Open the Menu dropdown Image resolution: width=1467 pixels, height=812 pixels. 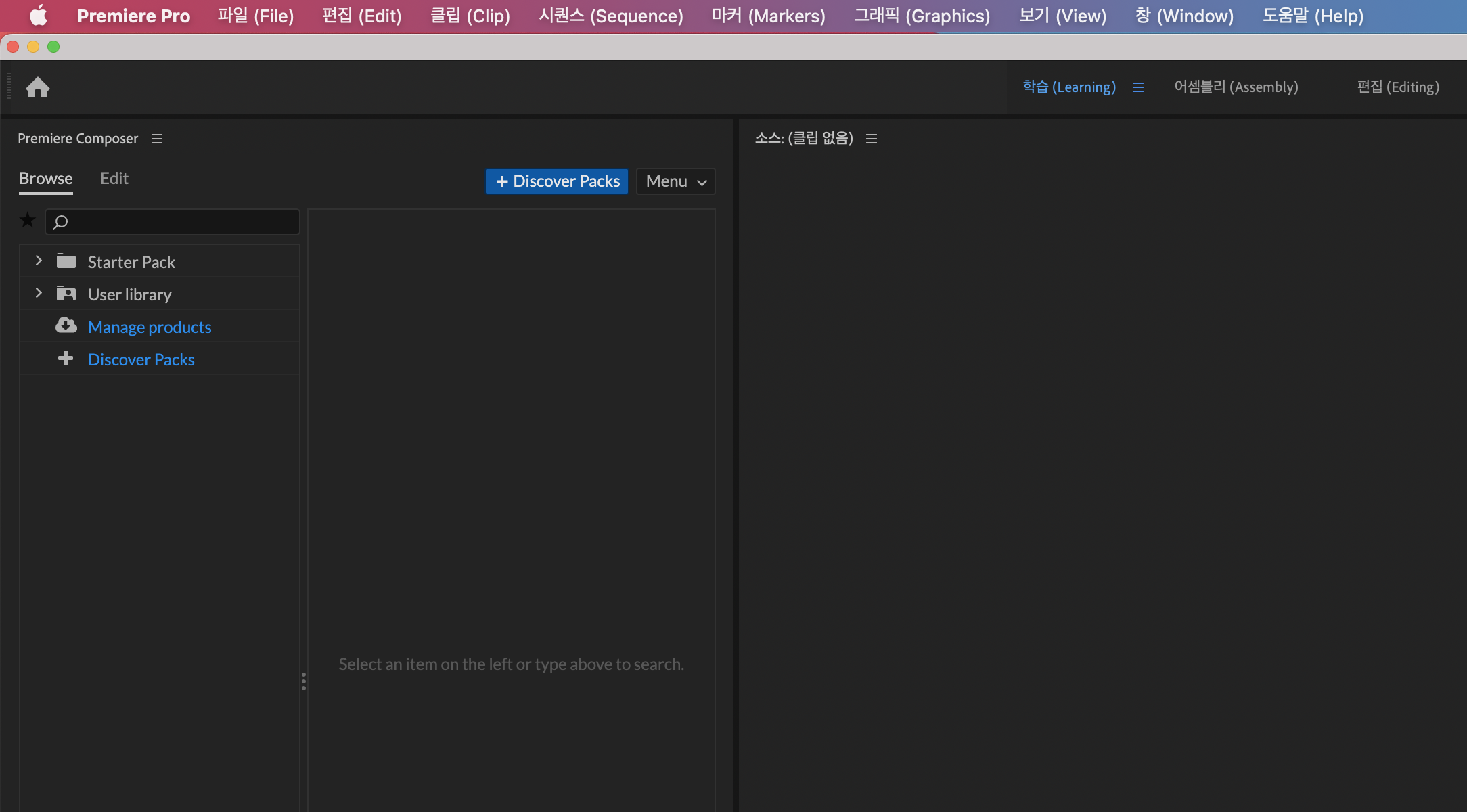(x=675, y=181)
